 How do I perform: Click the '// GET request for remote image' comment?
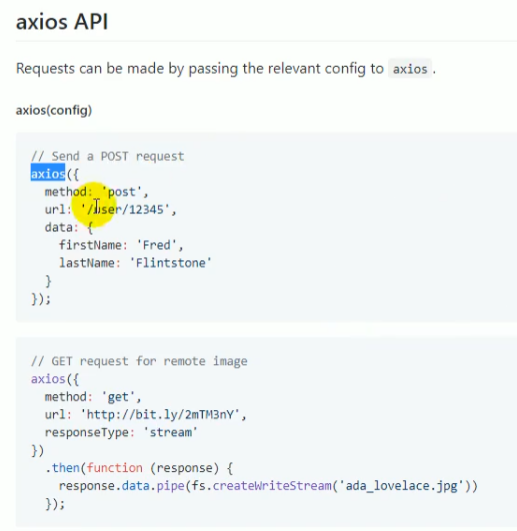tap(139, 361)
